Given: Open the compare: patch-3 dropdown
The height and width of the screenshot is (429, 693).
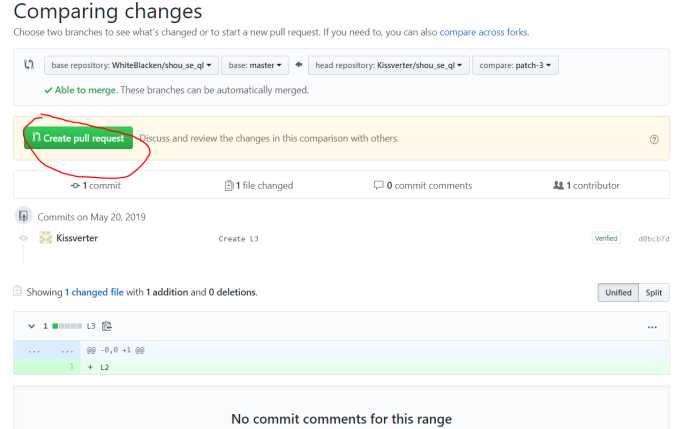Looking at the screenshot, I should tap(515, 65).
